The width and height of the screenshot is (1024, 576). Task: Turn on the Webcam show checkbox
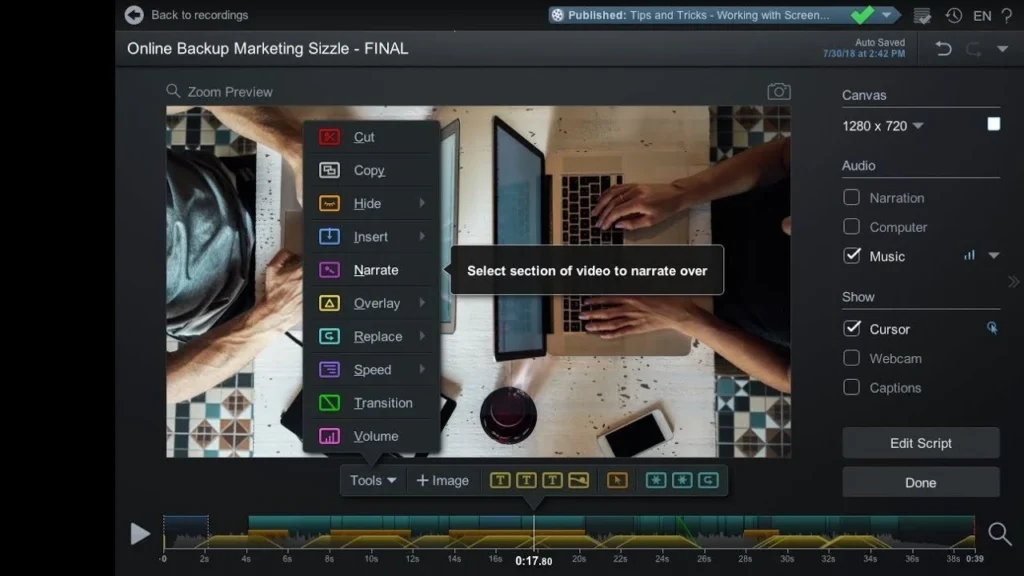click(852, 358)
